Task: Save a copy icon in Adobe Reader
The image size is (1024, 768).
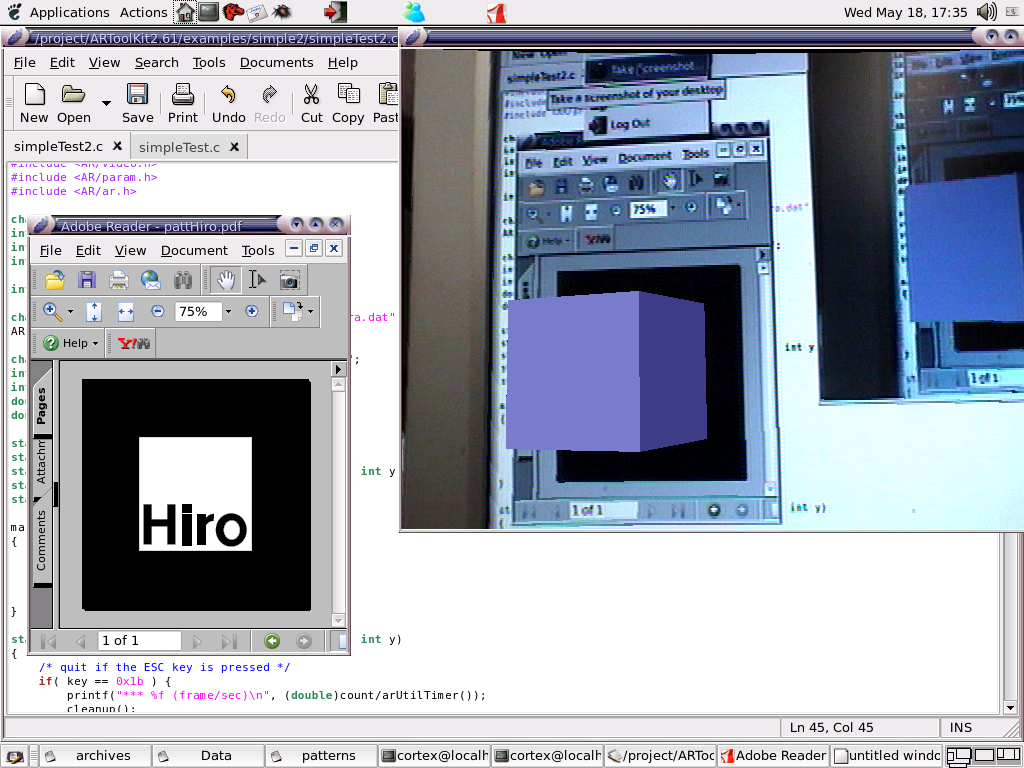Action: (x=87, y=280)
